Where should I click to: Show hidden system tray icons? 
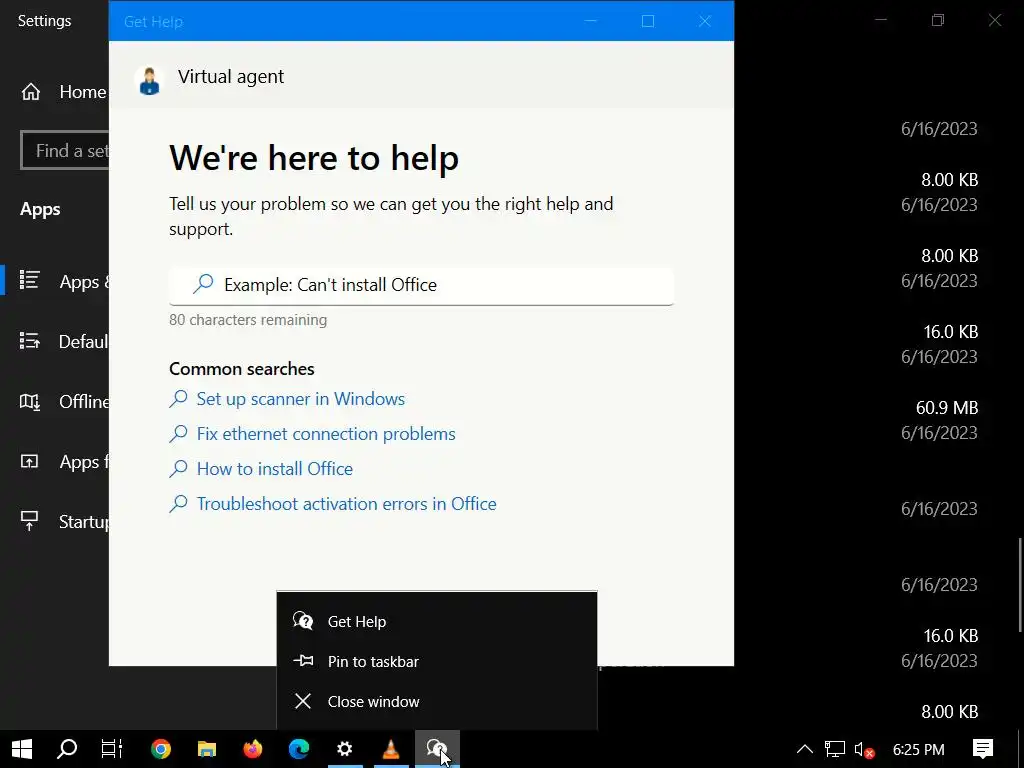(805, 749)
